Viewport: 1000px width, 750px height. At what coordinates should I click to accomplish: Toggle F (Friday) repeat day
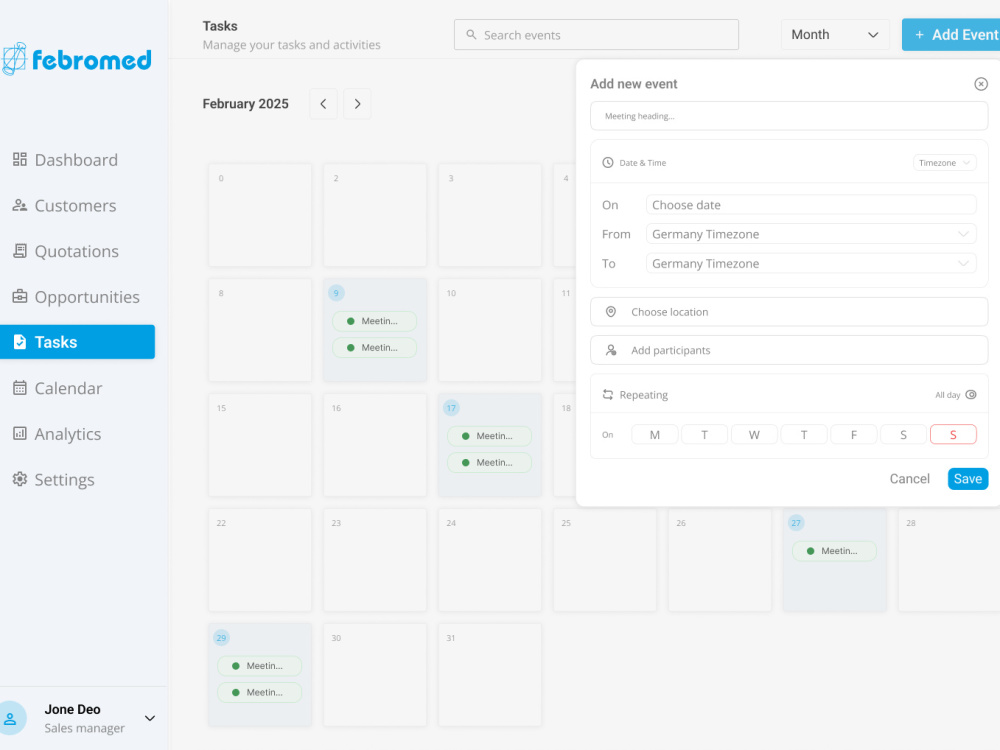853,434
